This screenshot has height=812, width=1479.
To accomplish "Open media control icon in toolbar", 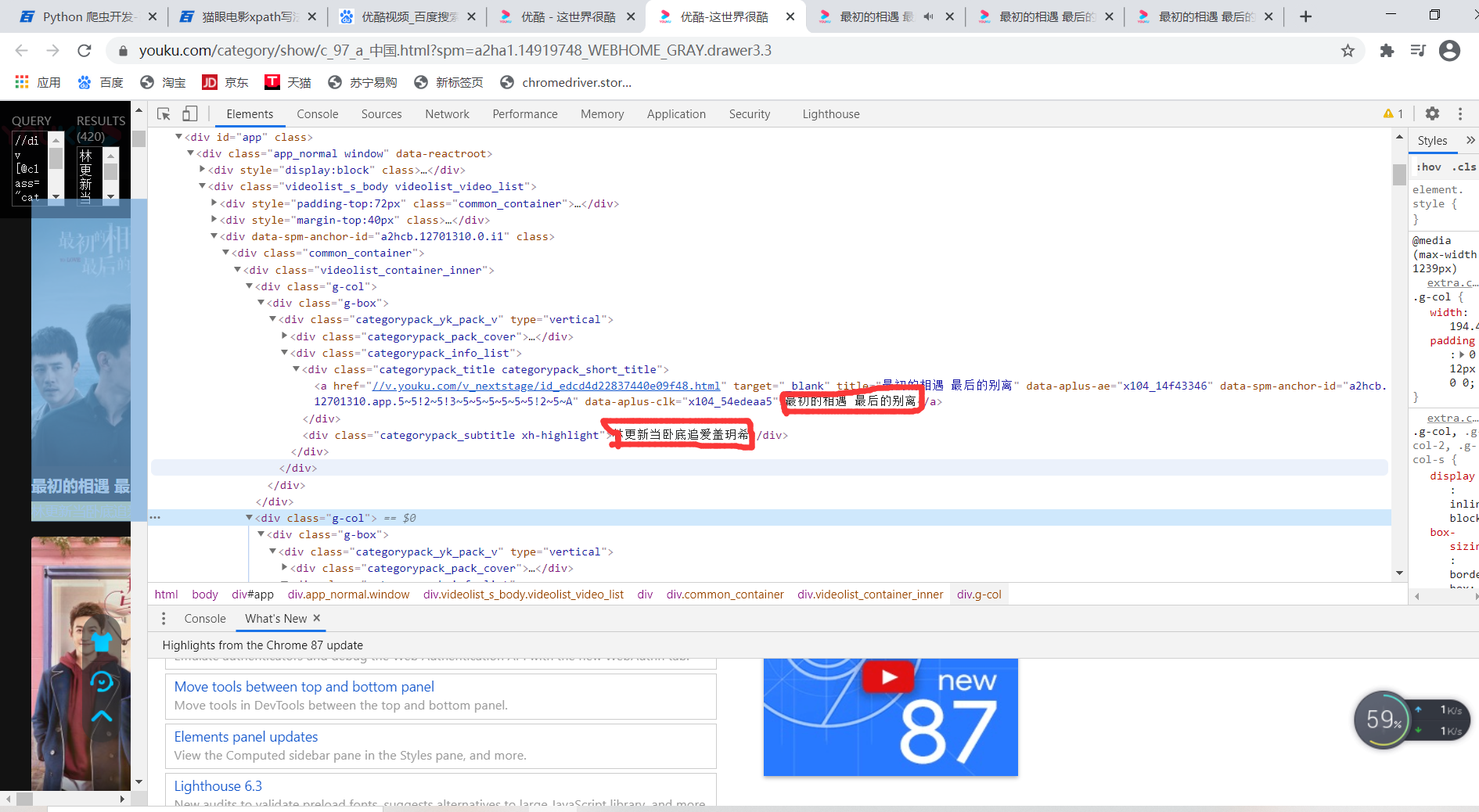I will 1418,51.
